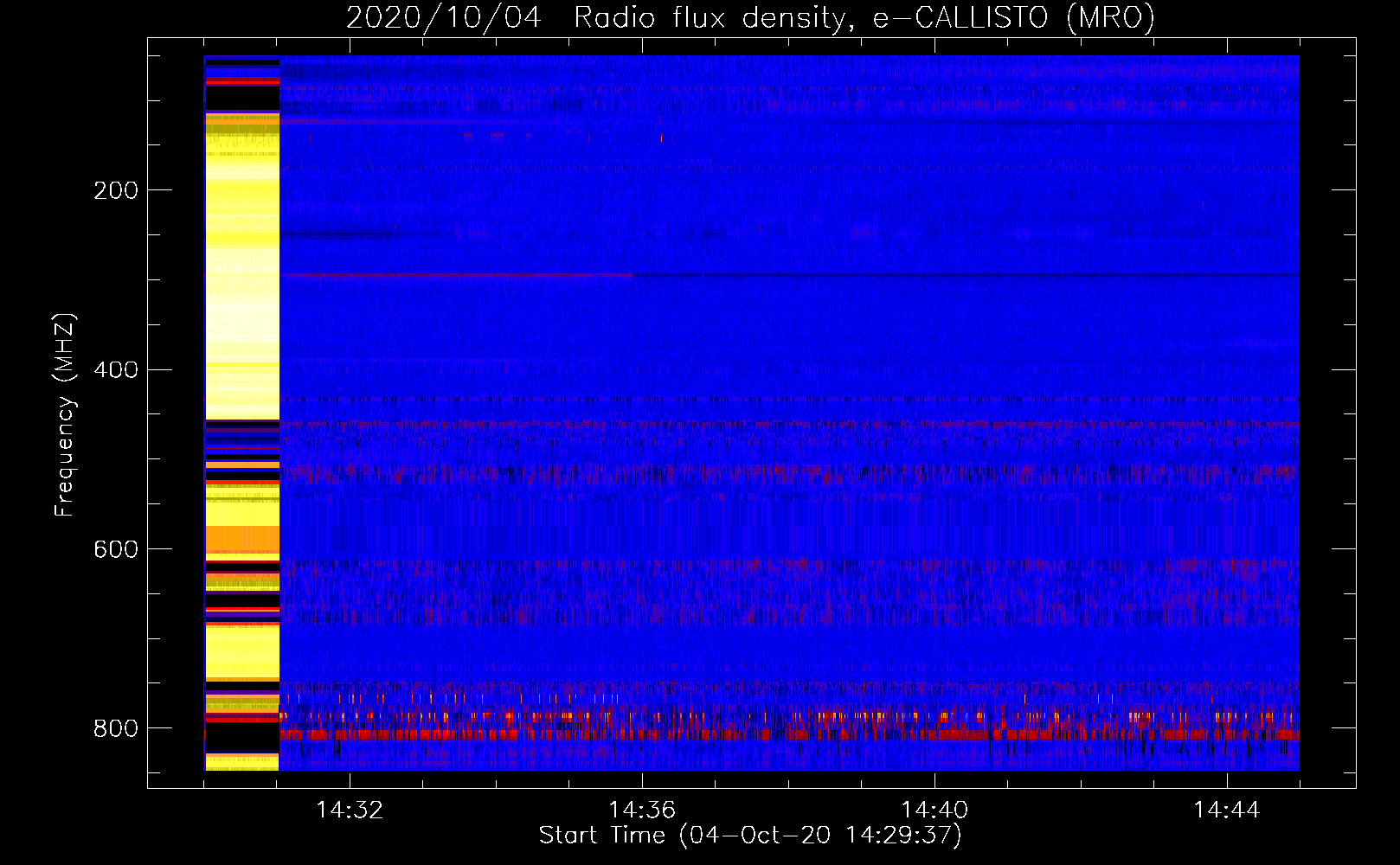This screenshot has height=865, width=1400.
Task: Click the 800 frequency tick label
Action: tap(116, 729)
